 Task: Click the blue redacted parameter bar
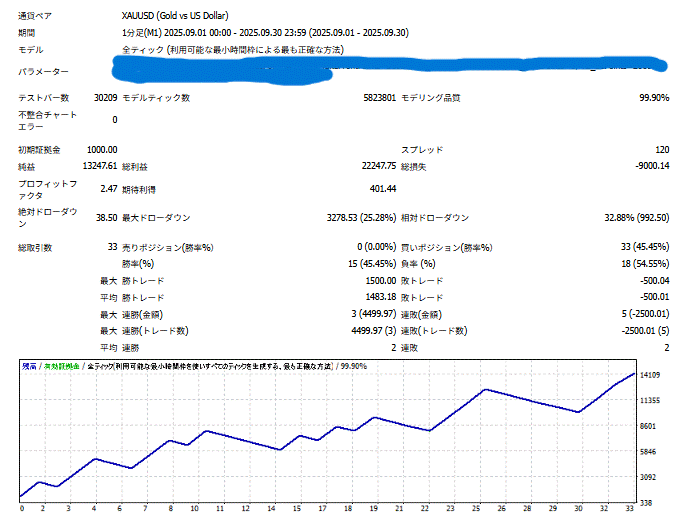(x=390, y=67)
